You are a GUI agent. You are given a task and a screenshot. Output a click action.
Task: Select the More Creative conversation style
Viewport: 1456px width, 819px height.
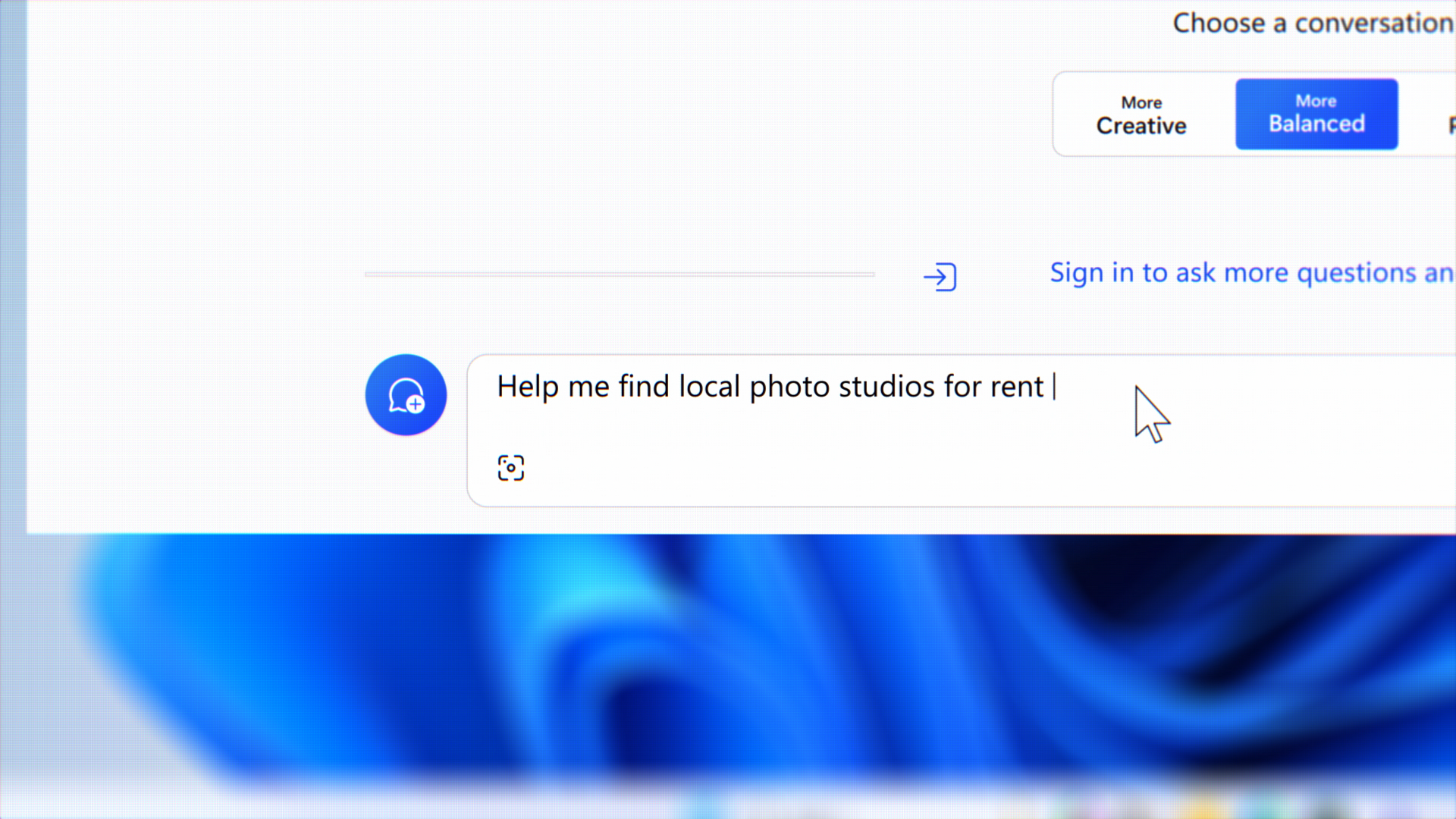pyautogui.click(x=1141, y=115)
